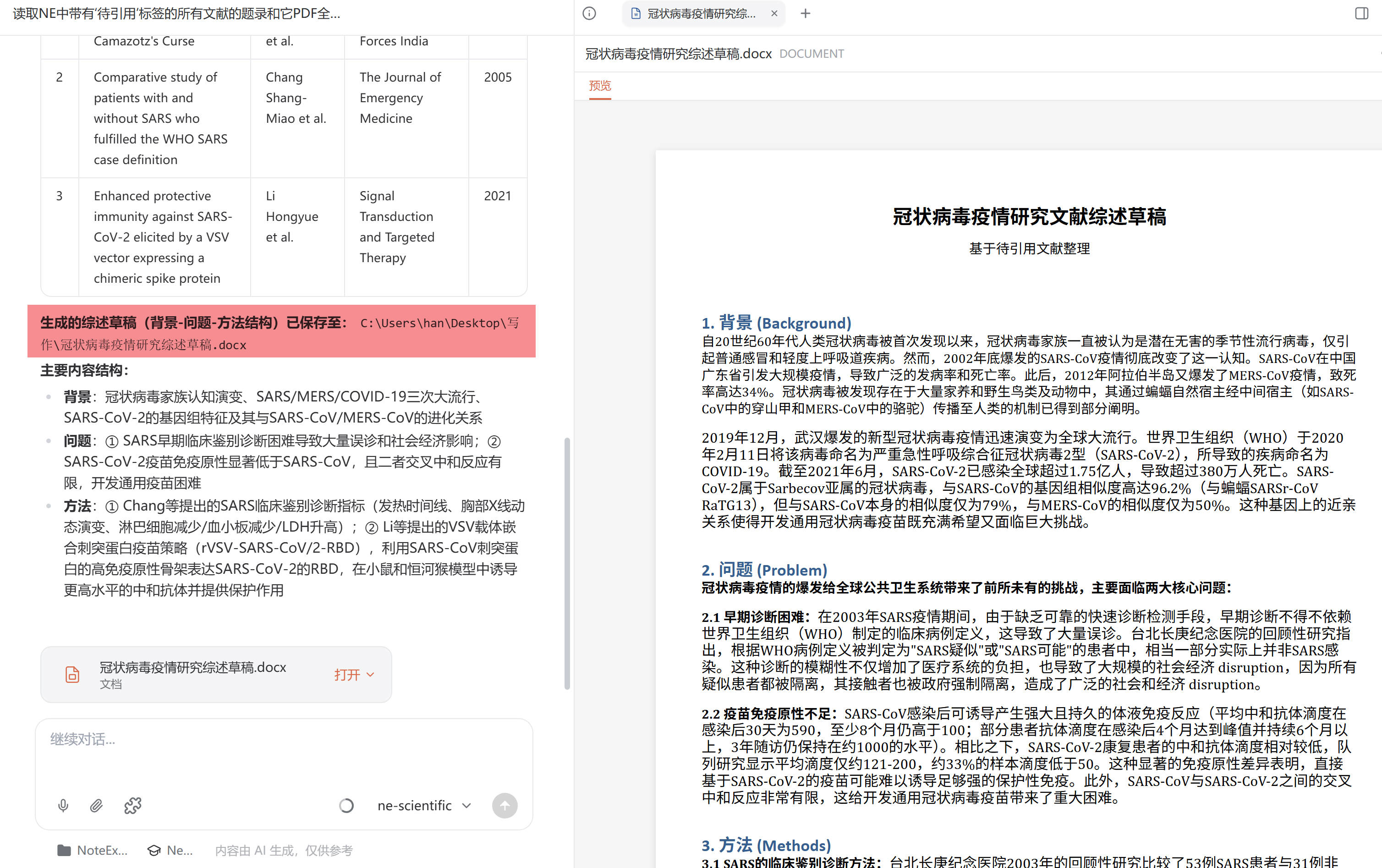
Task: Click the info icon above document panel
Action: click(589, 13)
